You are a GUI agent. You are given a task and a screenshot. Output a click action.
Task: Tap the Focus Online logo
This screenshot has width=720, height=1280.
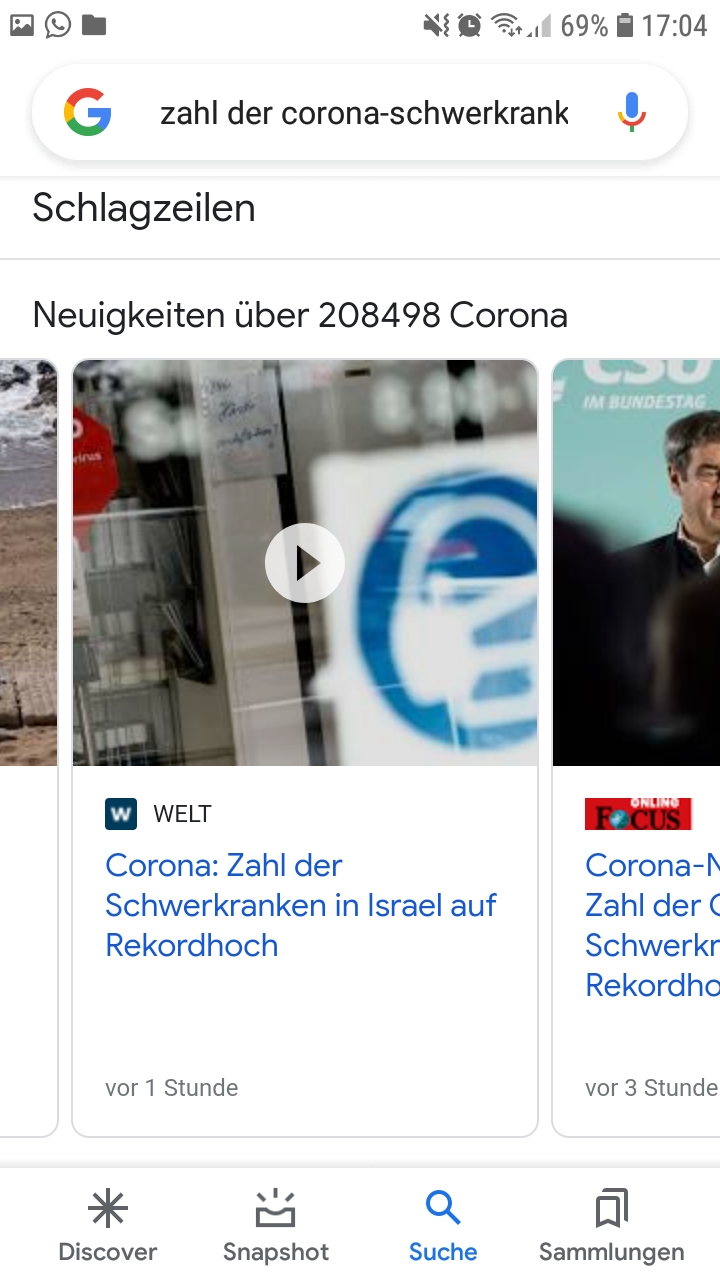tap(638, 814)
